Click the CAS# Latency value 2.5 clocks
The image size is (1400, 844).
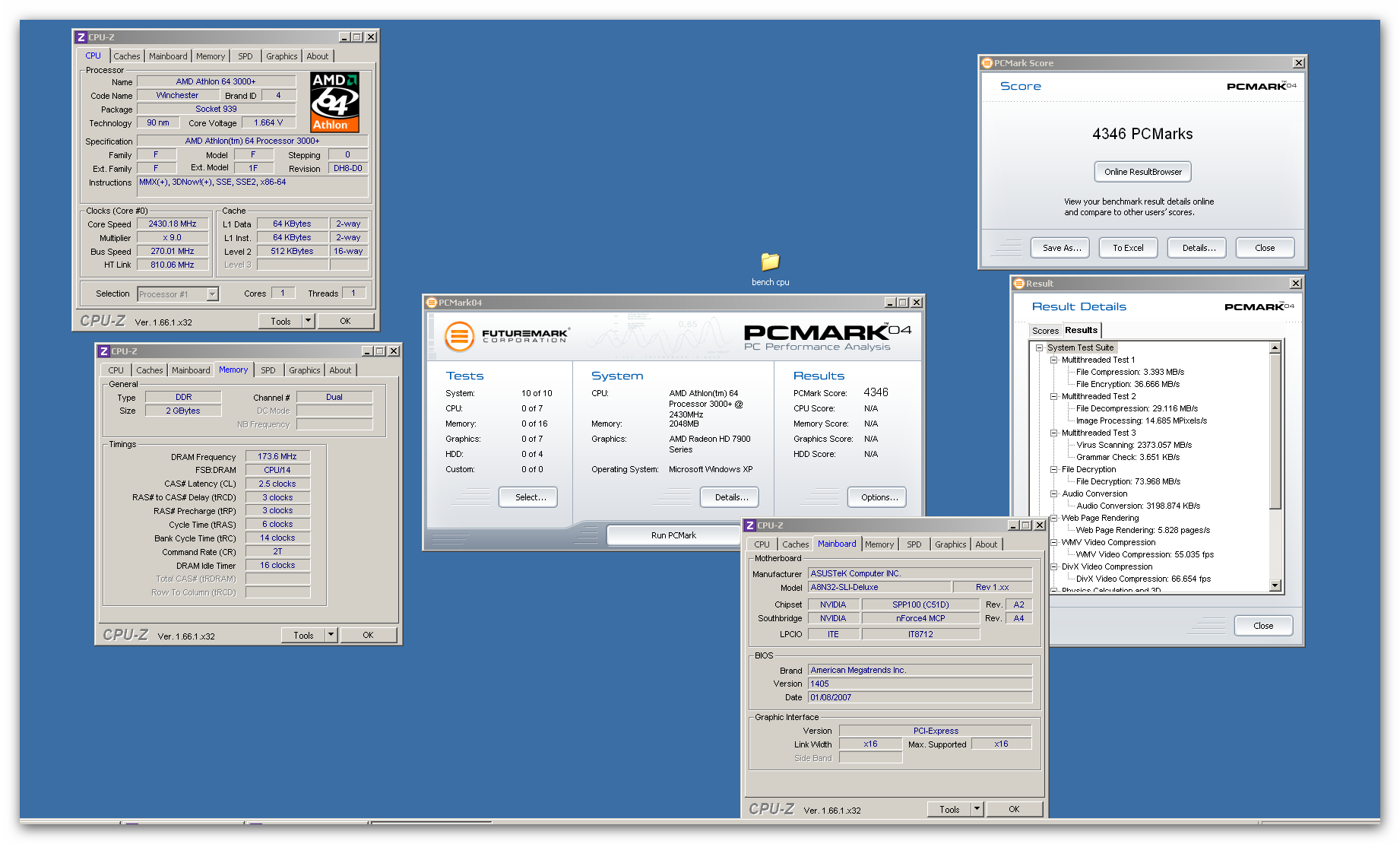tap(277, 484)
